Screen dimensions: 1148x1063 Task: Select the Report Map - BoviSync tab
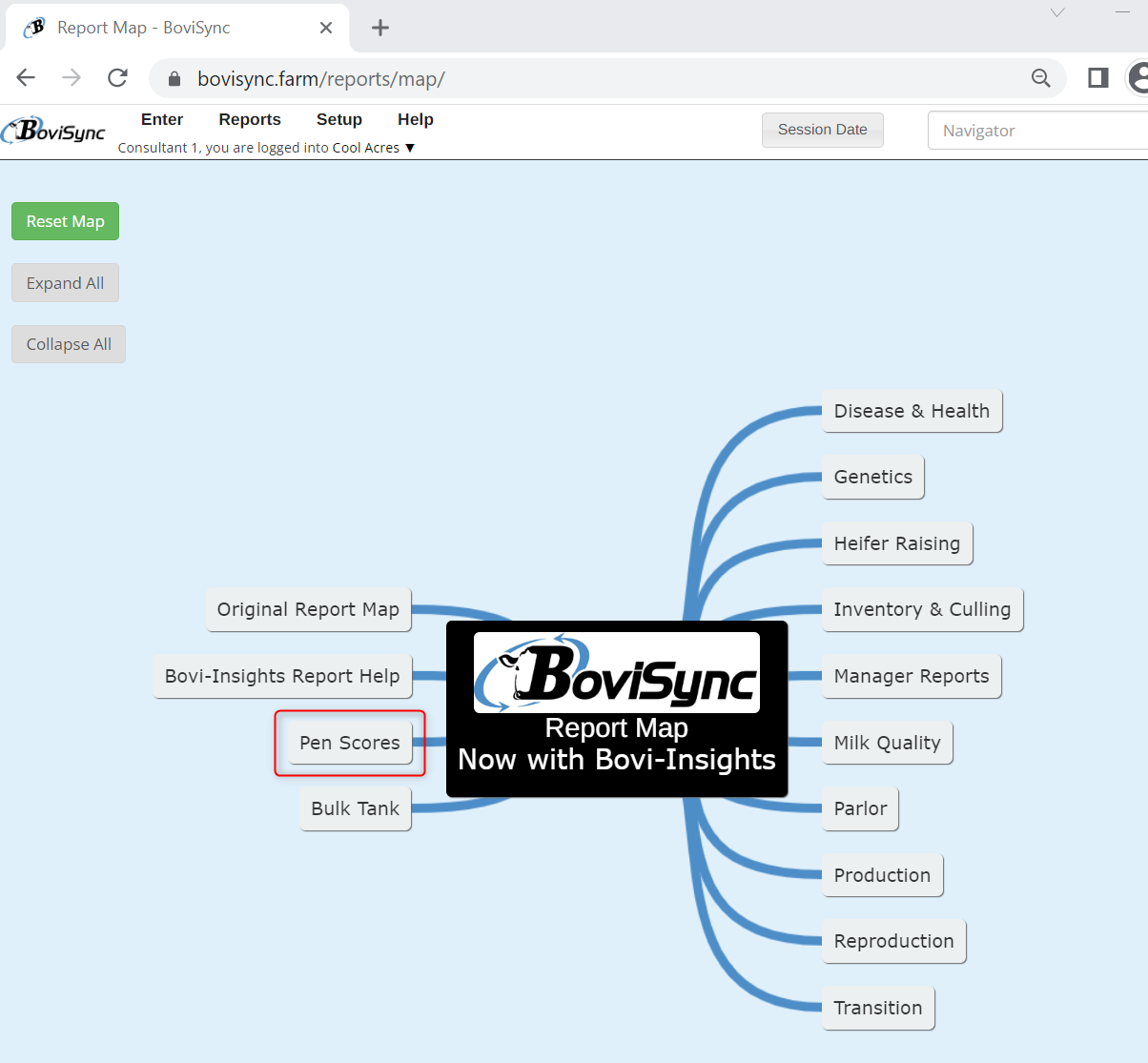(x=178, y=28)
